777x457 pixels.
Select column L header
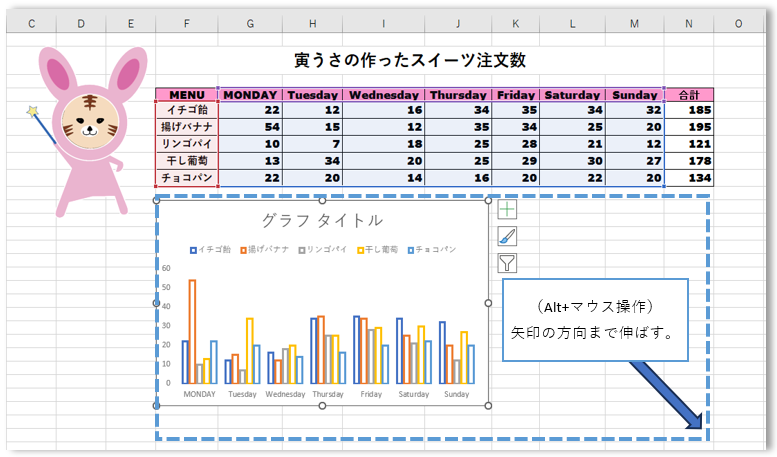point(572,24)
